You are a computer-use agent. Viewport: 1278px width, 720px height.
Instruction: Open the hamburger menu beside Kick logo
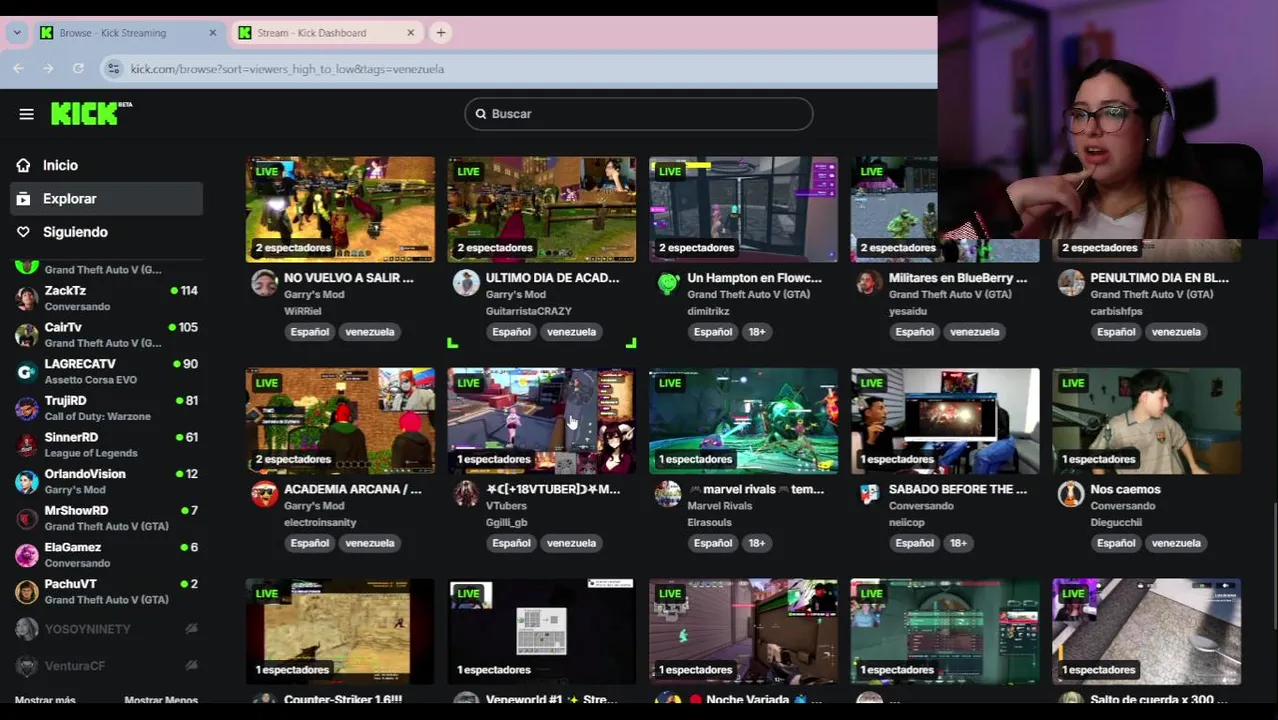click(27, 114)
